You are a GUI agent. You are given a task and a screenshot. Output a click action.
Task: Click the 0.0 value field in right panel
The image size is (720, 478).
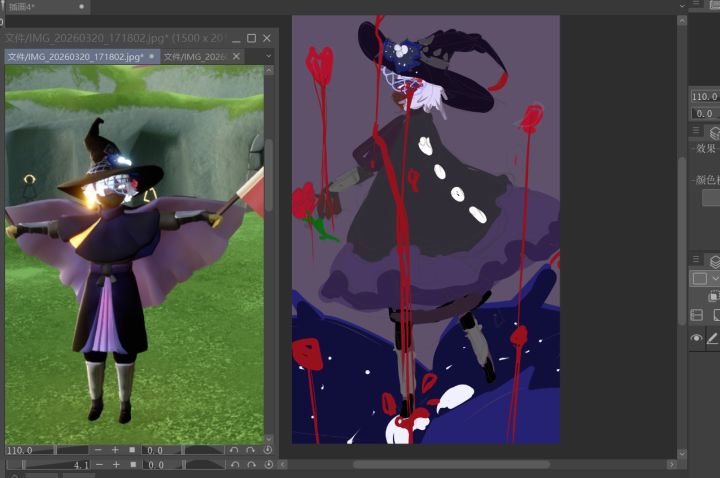pos(705,113)
